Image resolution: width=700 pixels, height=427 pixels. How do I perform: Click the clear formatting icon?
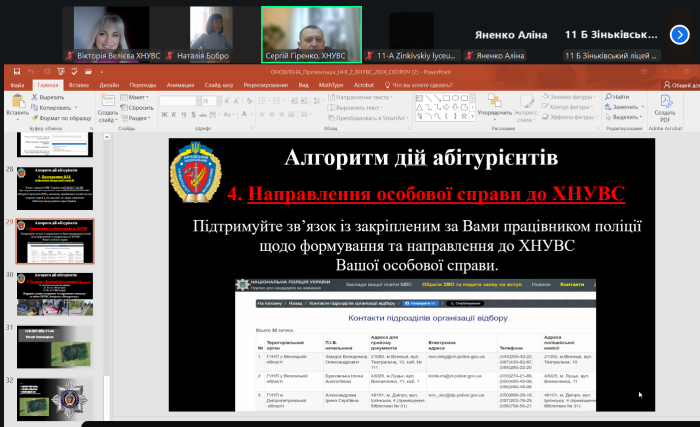click(x=249, y=101)
